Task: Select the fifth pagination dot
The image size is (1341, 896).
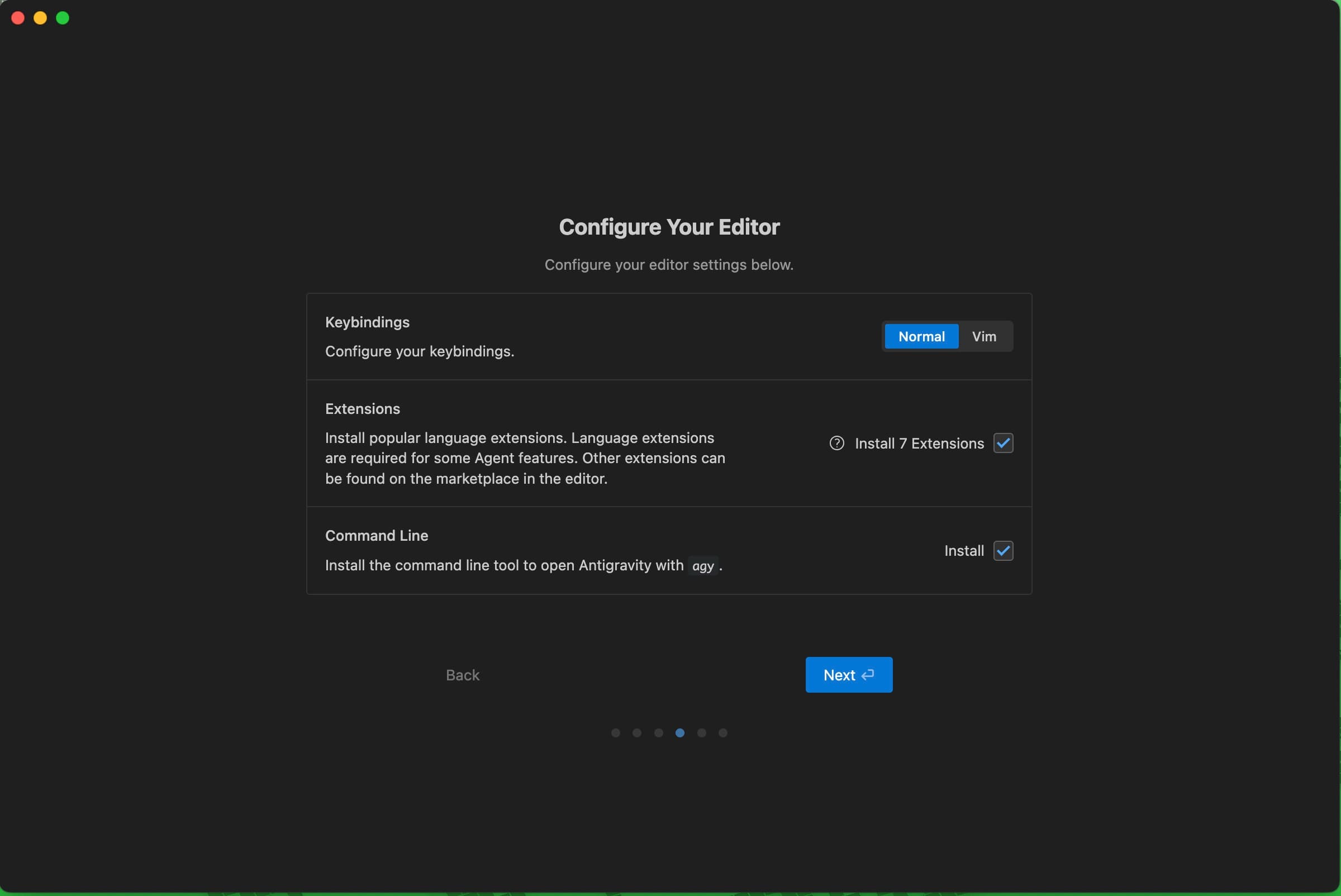Action: click(702, 732)
